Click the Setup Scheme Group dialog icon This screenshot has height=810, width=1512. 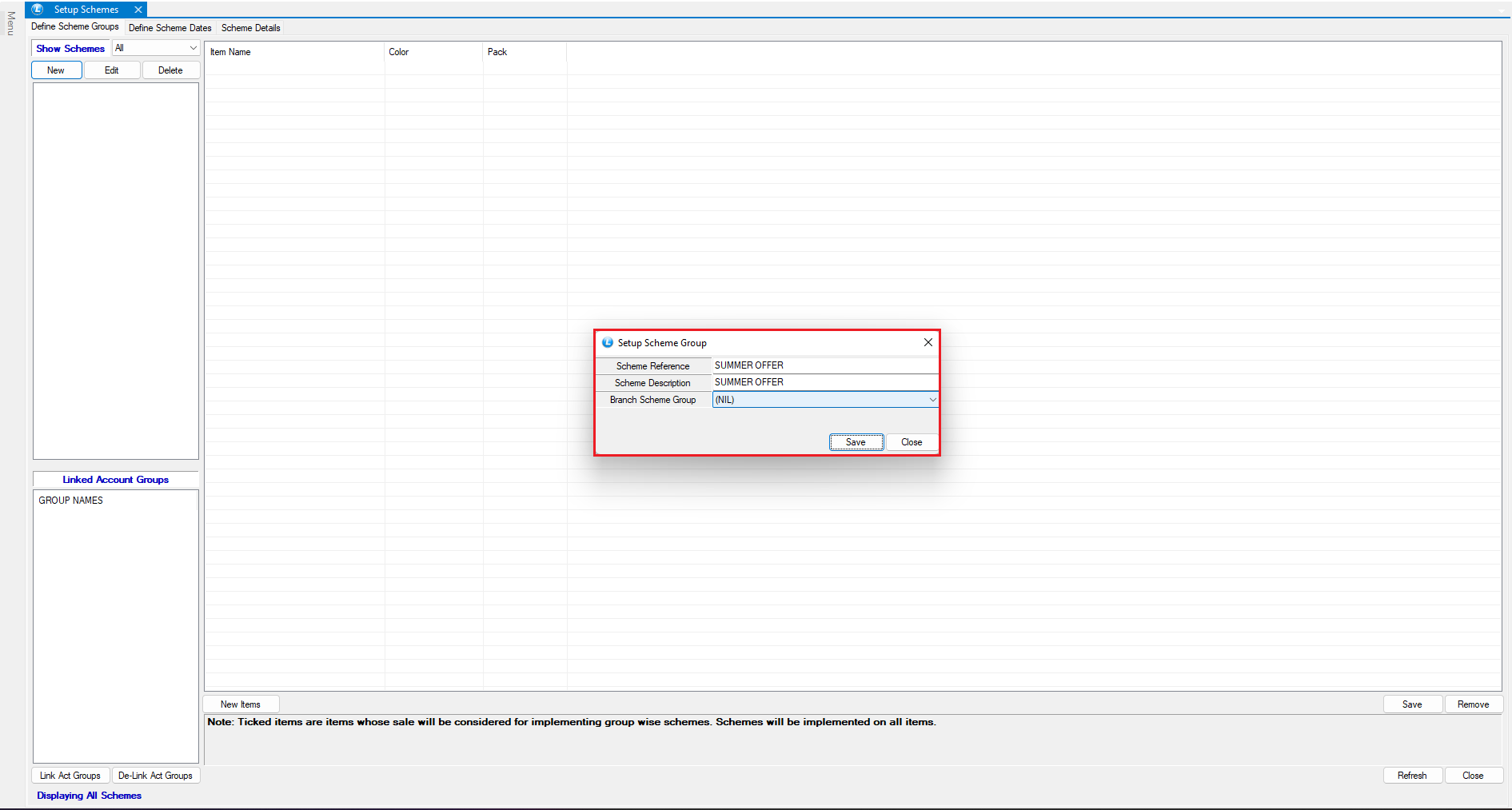pyautogui.click(x=608, y=342)
